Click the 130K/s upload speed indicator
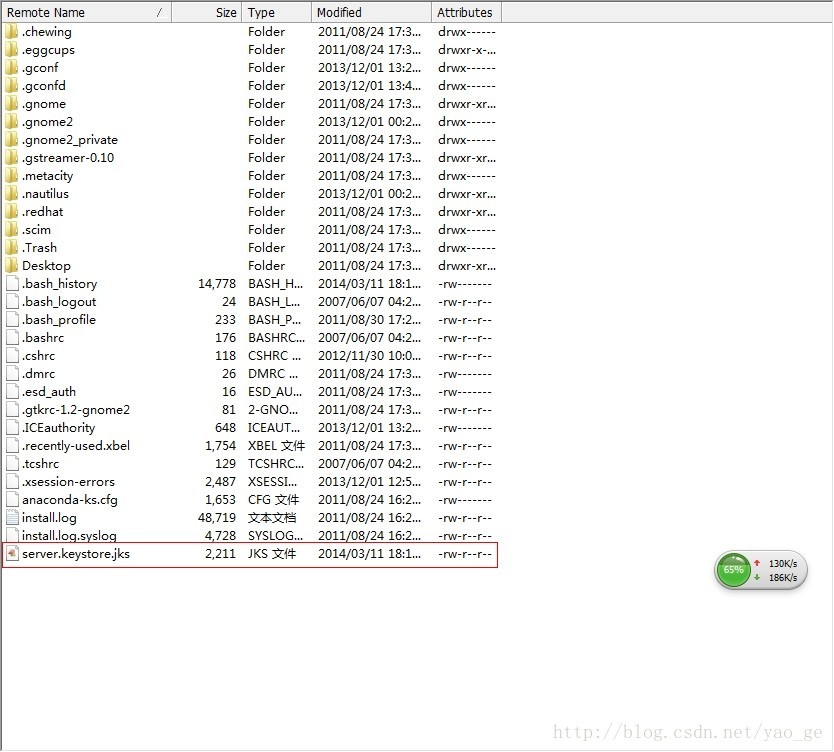This screenshot has height=752, width=834. click(783, 564)
